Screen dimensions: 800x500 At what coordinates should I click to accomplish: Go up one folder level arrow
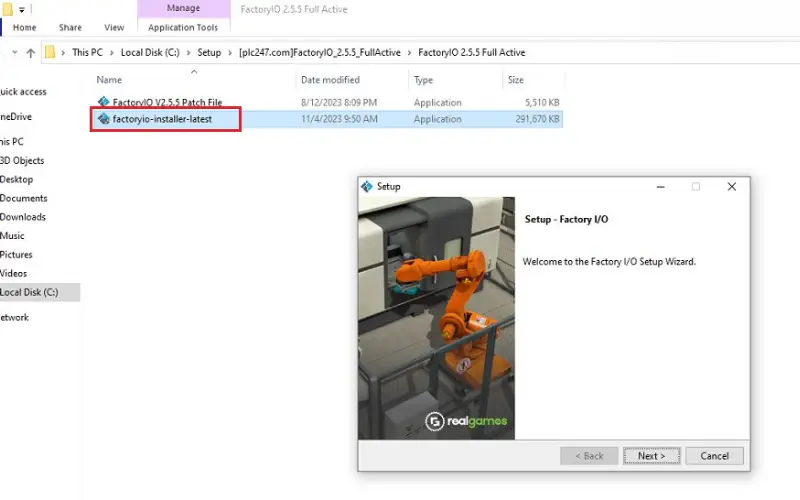31,53
